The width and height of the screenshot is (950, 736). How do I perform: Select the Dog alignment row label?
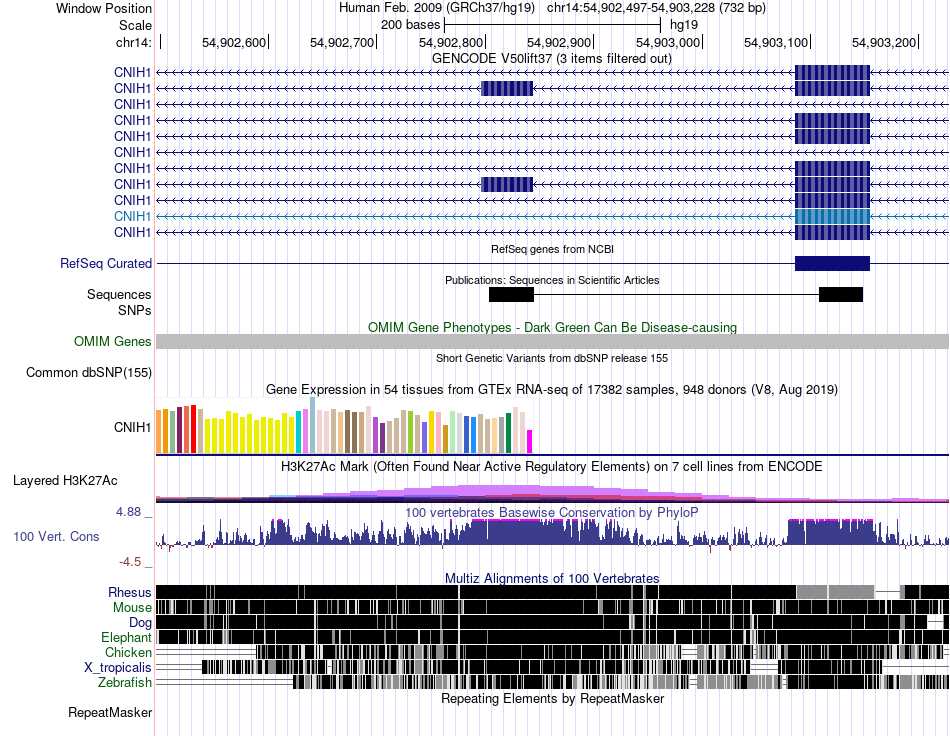click(x=140, y=623)
